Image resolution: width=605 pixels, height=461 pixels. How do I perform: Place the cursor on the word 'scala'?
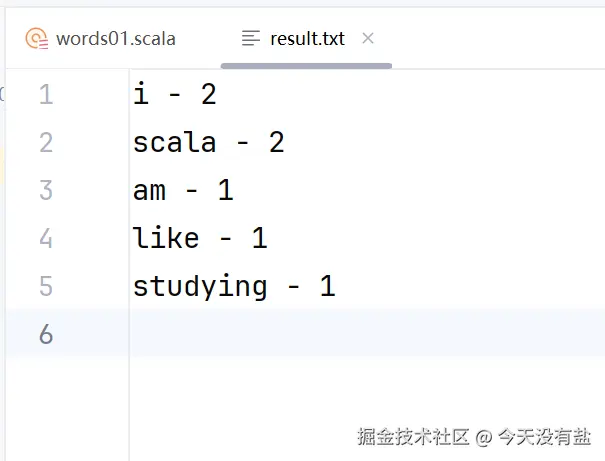pyautogui.click(x=174, y=142)
